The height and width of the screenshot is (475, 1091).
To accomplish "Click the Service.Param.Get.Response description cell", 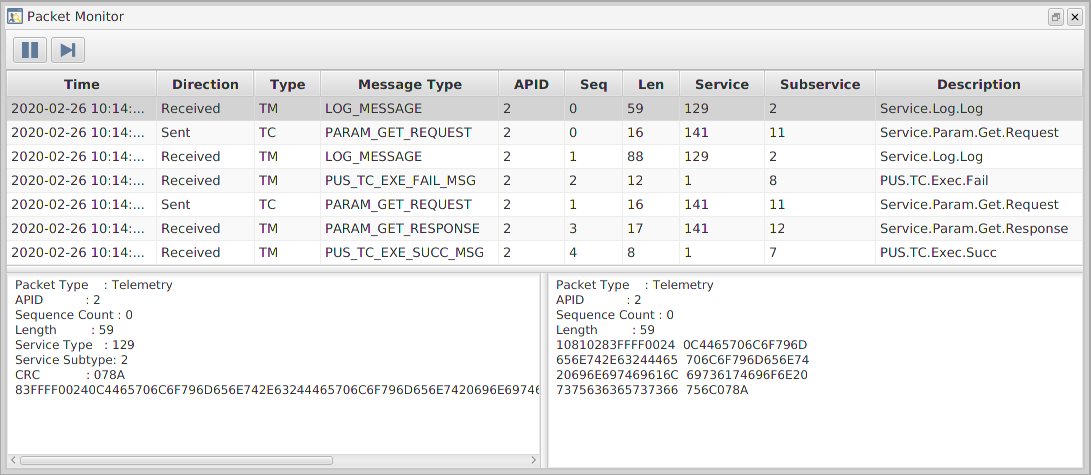I will [x=978, y=228].
